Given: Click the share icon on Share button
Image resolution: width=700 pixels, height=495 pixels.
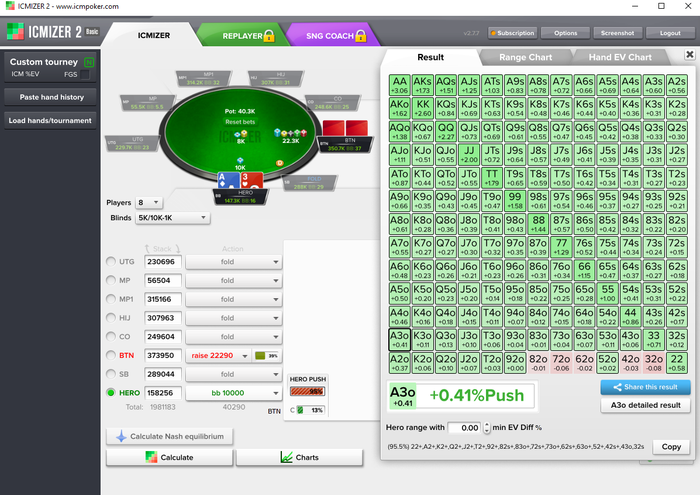Looking at the screenshot, I should coord(618,387).
